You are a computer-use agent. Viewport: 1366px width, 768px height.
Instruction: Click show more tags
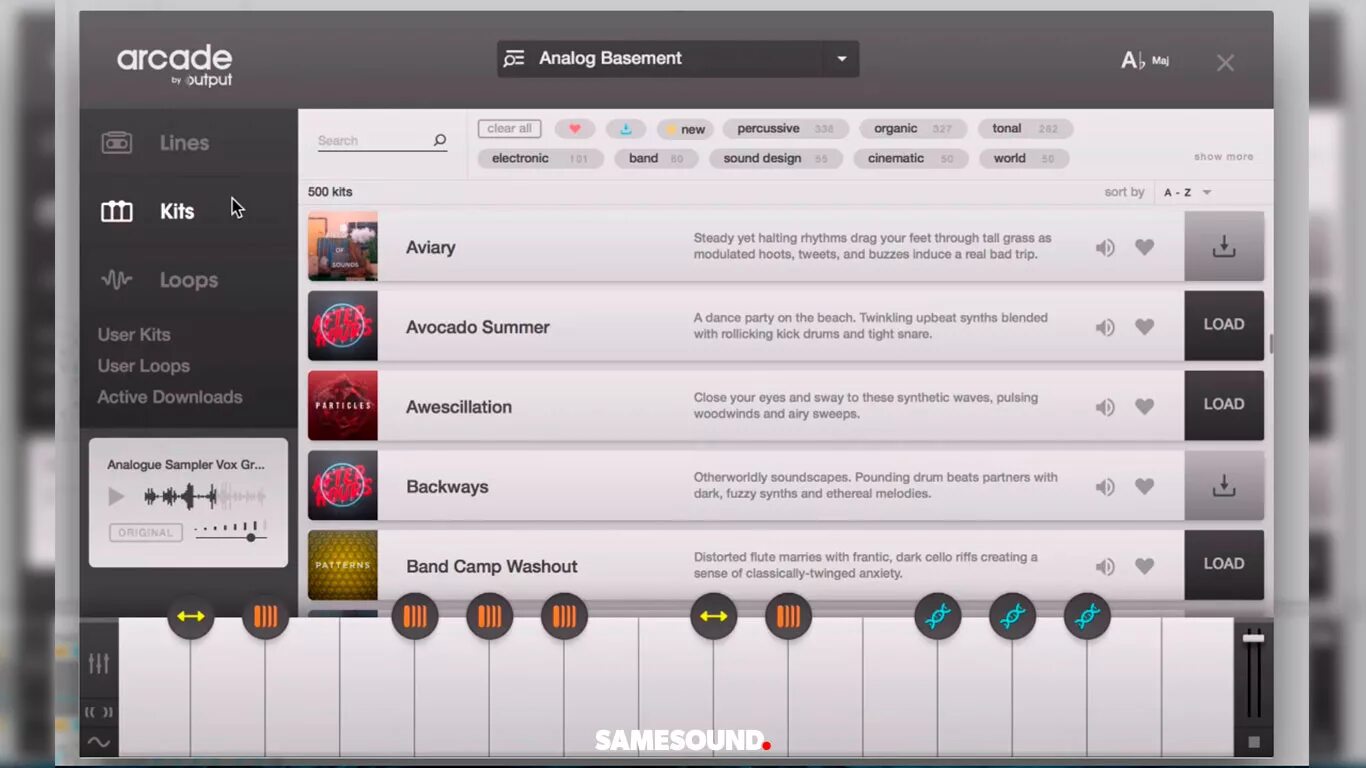coord(1223,157)
